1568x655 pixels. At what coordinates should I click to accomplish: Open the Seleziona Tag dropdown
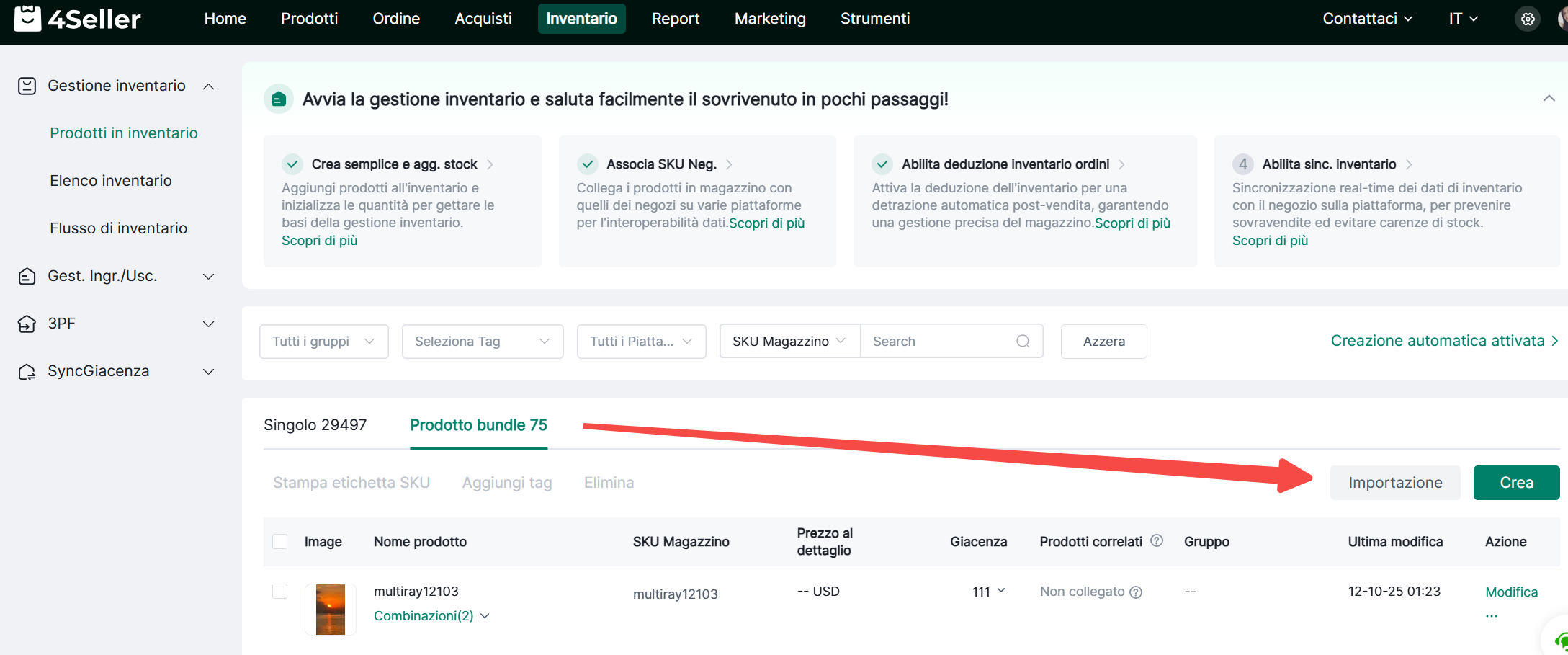[482, 342]
